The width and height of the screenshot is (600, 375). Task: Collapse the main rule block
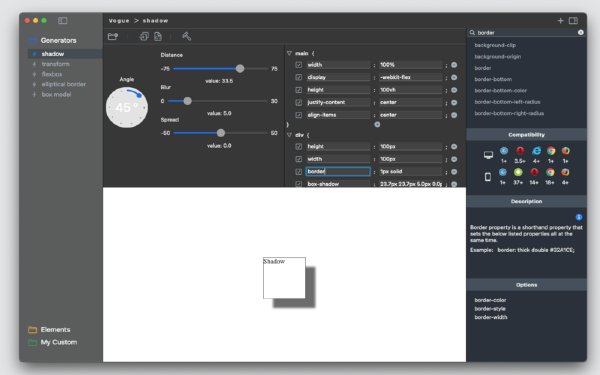289,54
